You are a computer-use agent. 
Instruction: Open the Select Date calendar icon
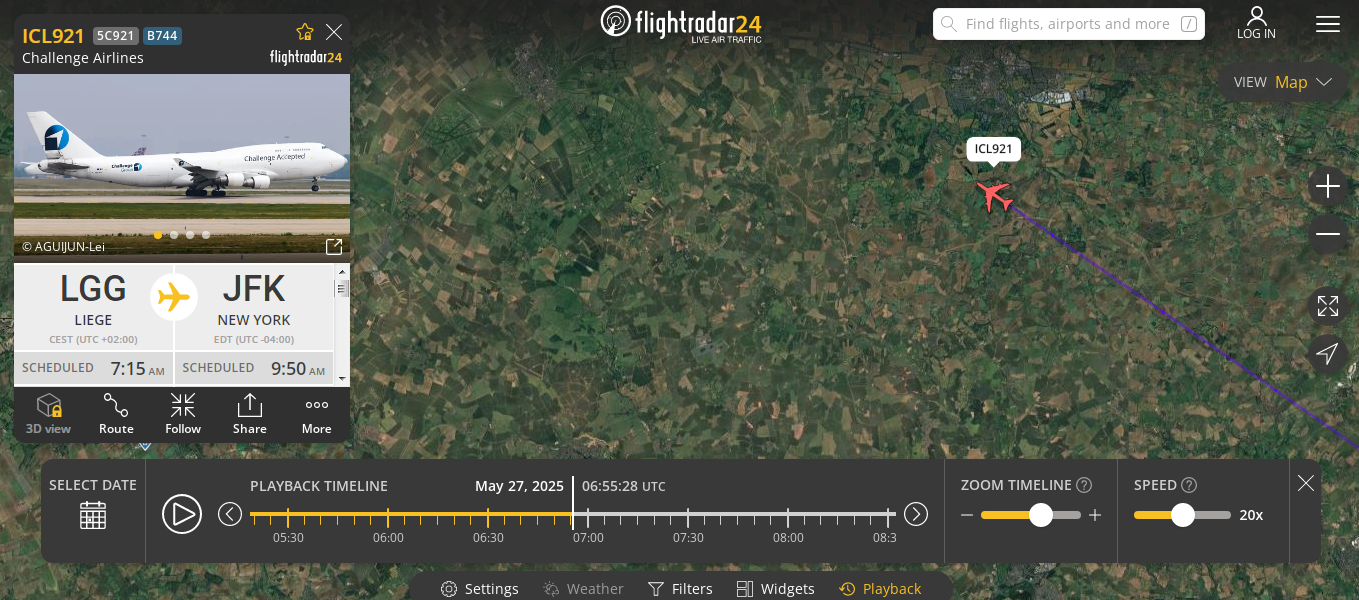click(x=93, y=515)
